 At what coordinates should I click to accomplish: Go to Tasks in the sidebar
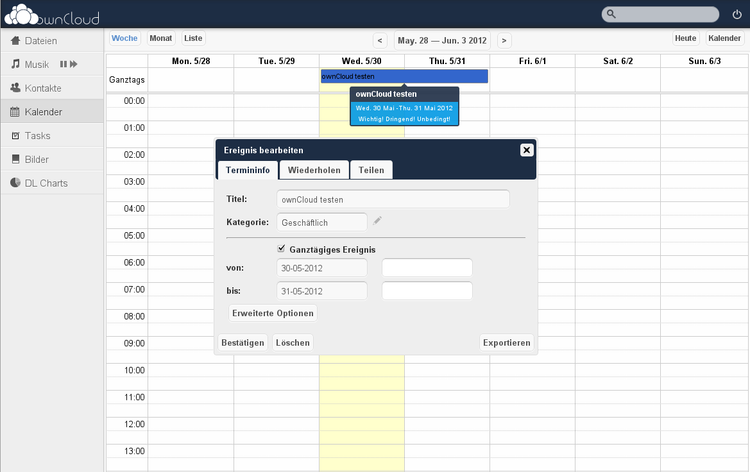[37, 135]
